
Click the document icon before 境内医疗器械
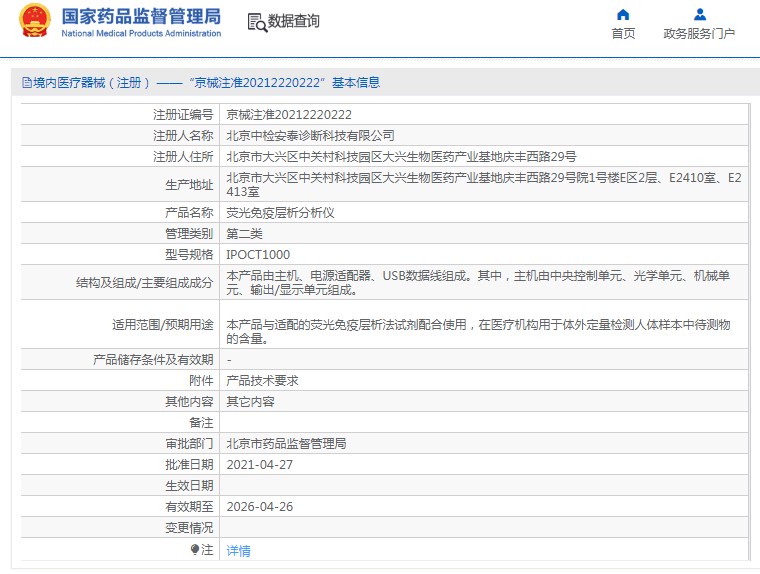coord(26,83)
